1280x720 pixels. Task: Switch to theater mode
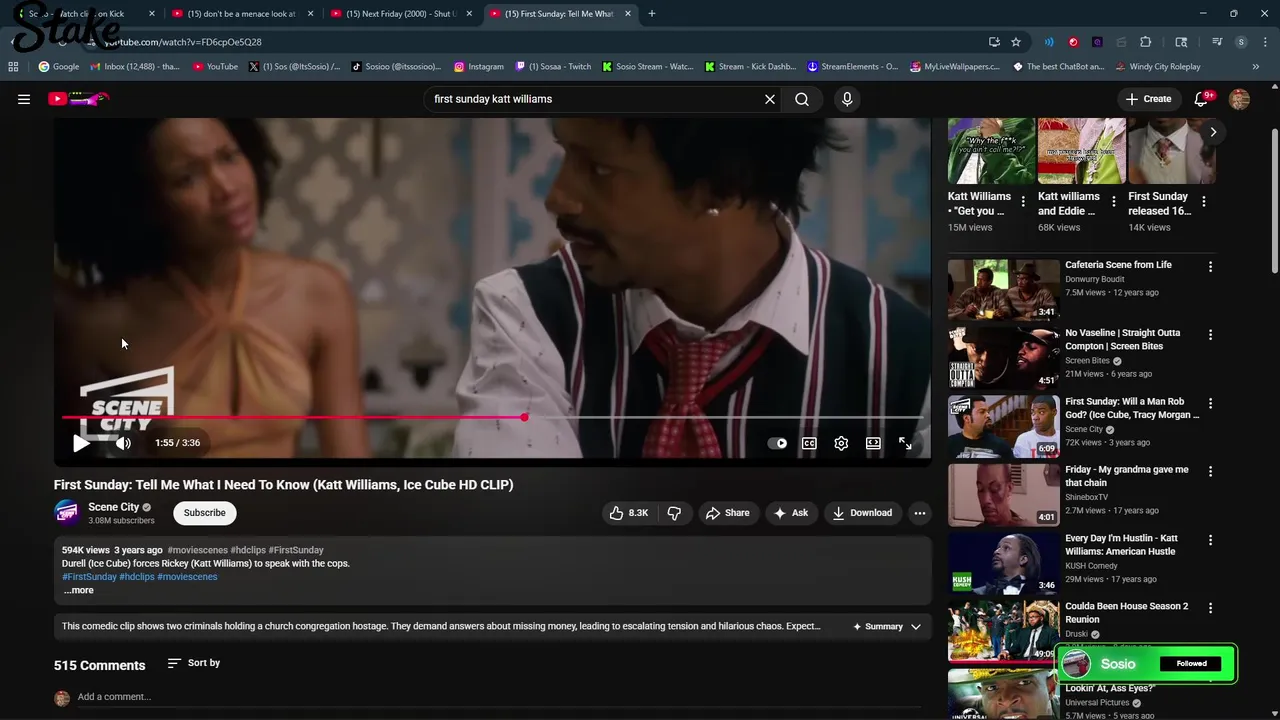pyautogui.click(x=873, y=443)
